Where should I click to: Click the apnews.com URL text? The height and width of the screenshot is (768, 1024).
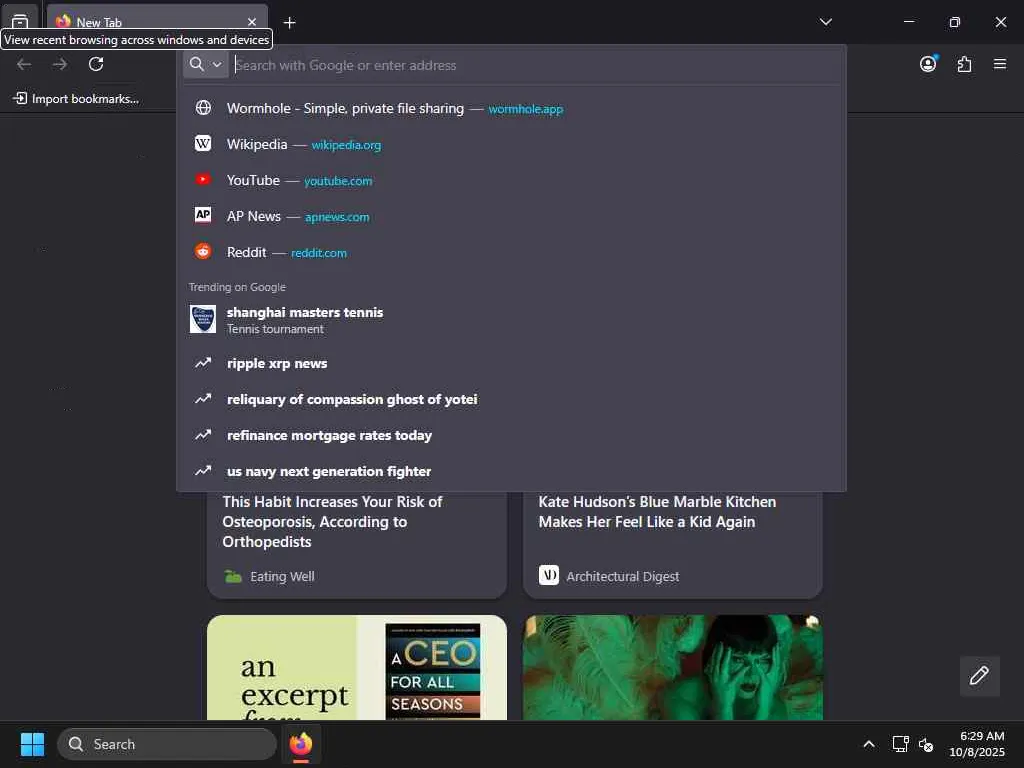[x=337, y=217]
